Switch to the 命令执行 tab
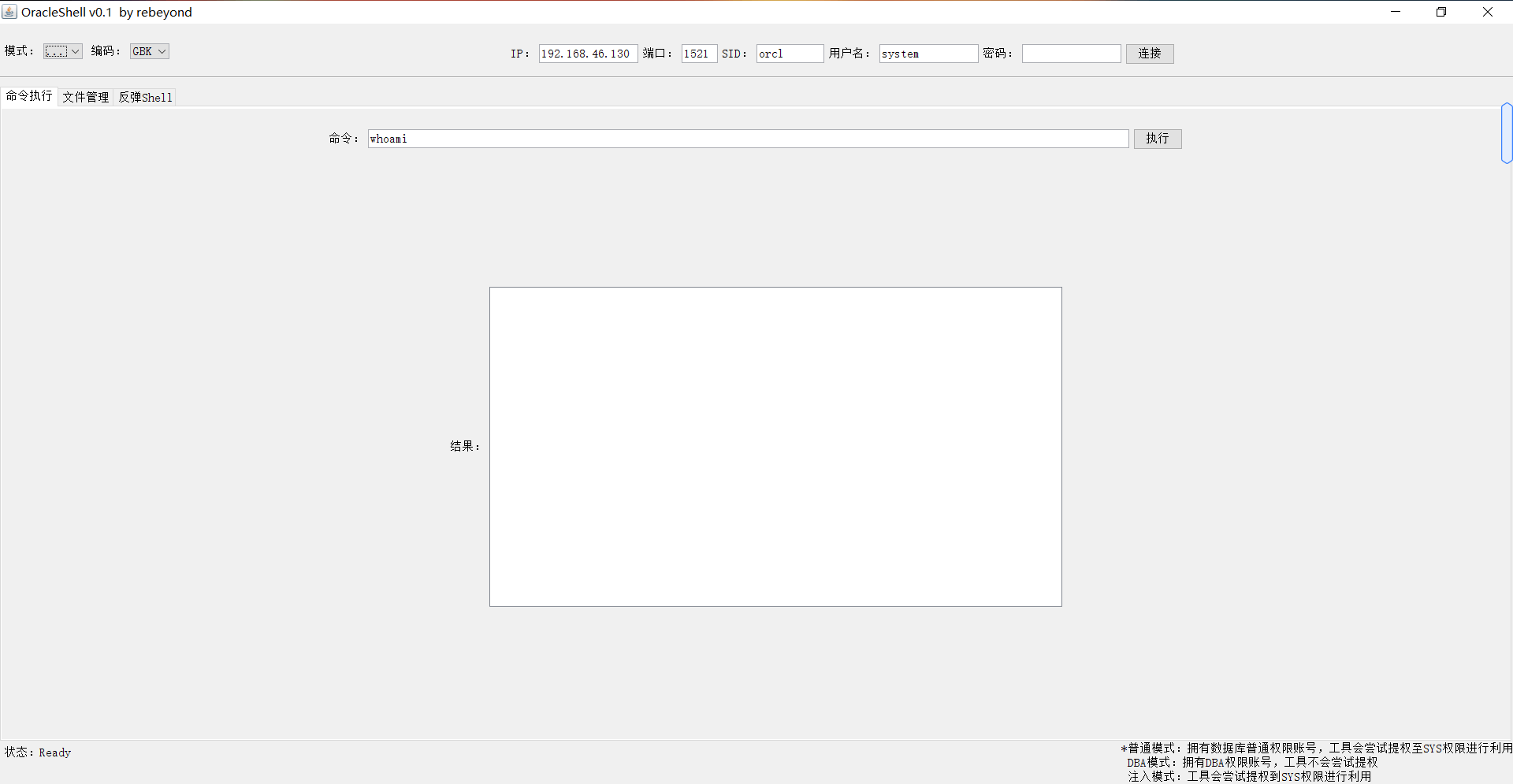This screenshot has width=1513, height=784. [x=29, y=96]
